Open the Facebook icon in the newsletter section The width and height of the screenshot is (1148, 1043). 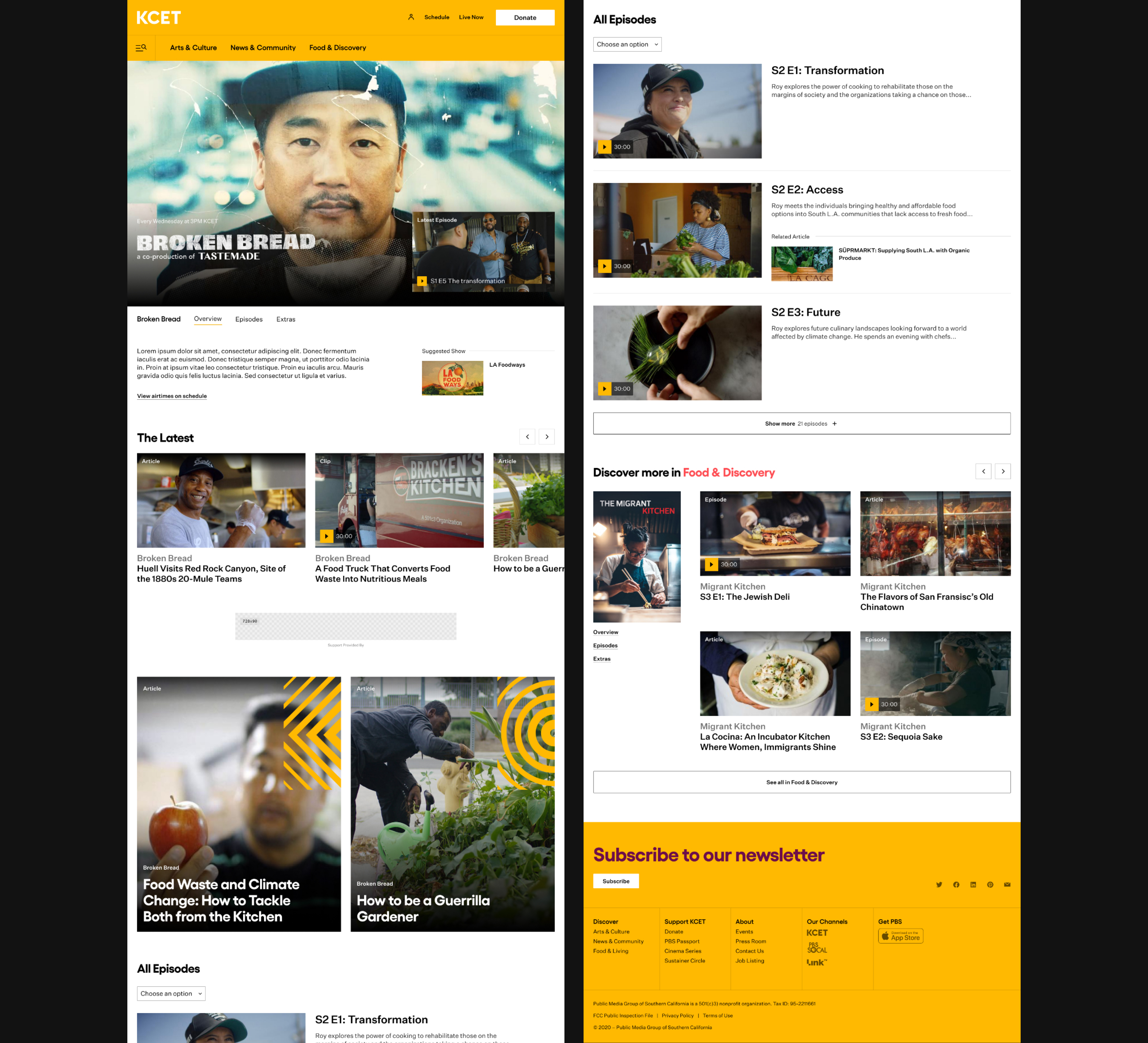tap(956, 885)
